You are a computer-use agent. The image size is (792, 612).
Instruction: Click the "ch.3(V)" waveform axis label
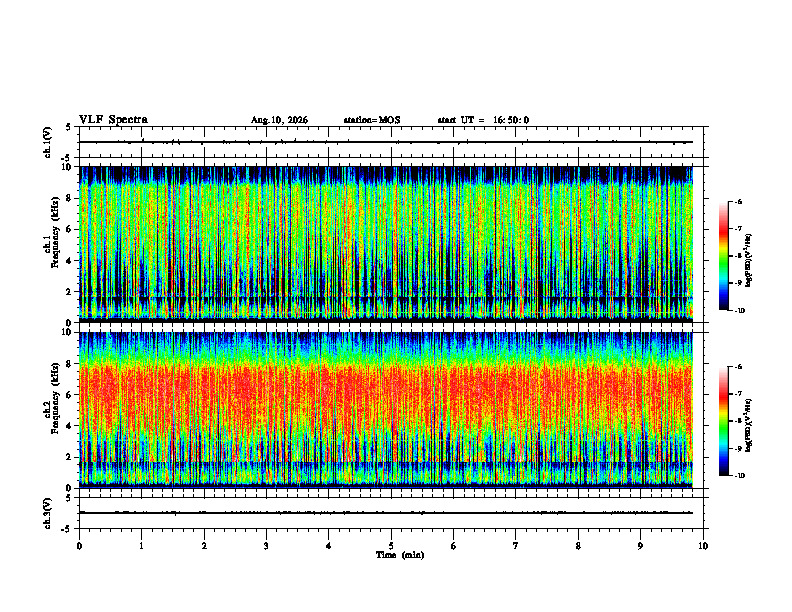tap(47, 514)
